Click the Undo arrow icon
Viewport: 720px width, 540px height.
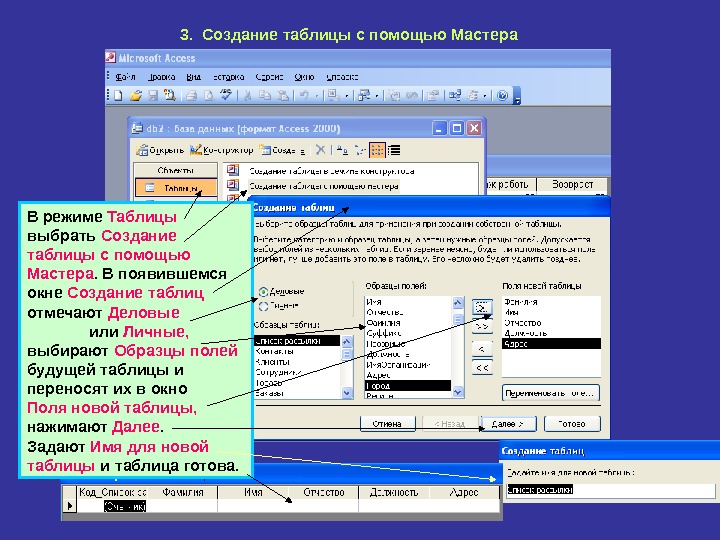point(304,96)
